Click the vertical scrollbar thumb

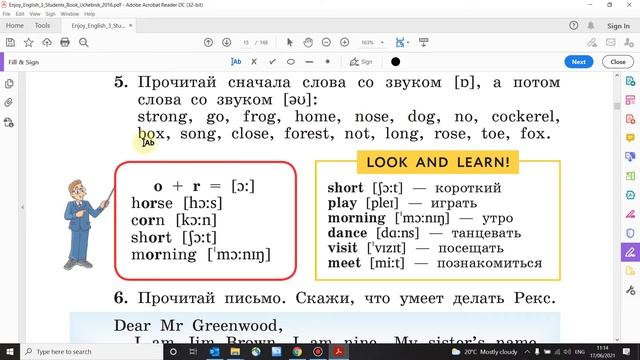[x=617, y=106]
